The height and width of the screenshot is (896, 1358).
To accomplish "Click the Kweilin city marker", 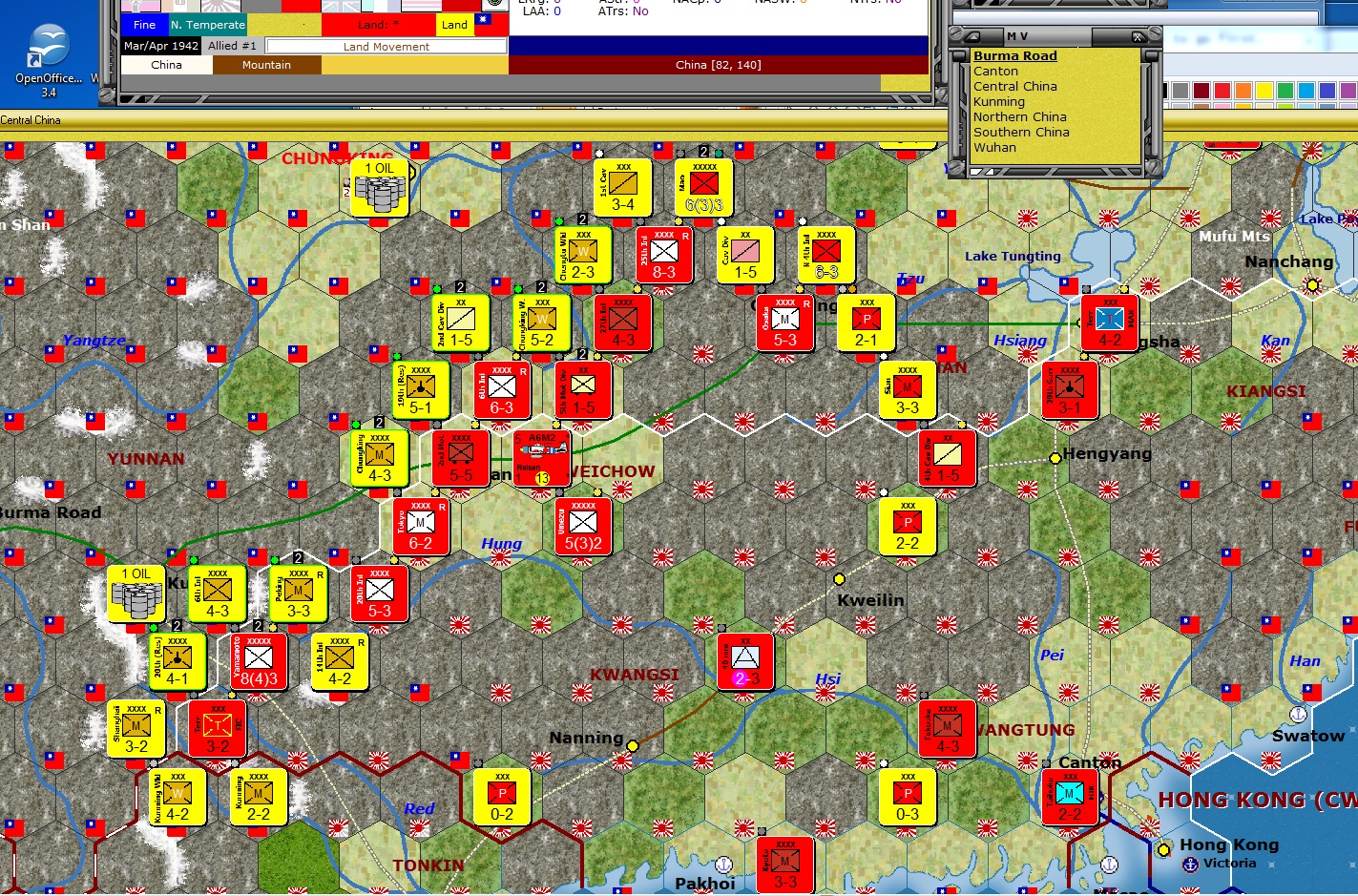I will point(840,579).
